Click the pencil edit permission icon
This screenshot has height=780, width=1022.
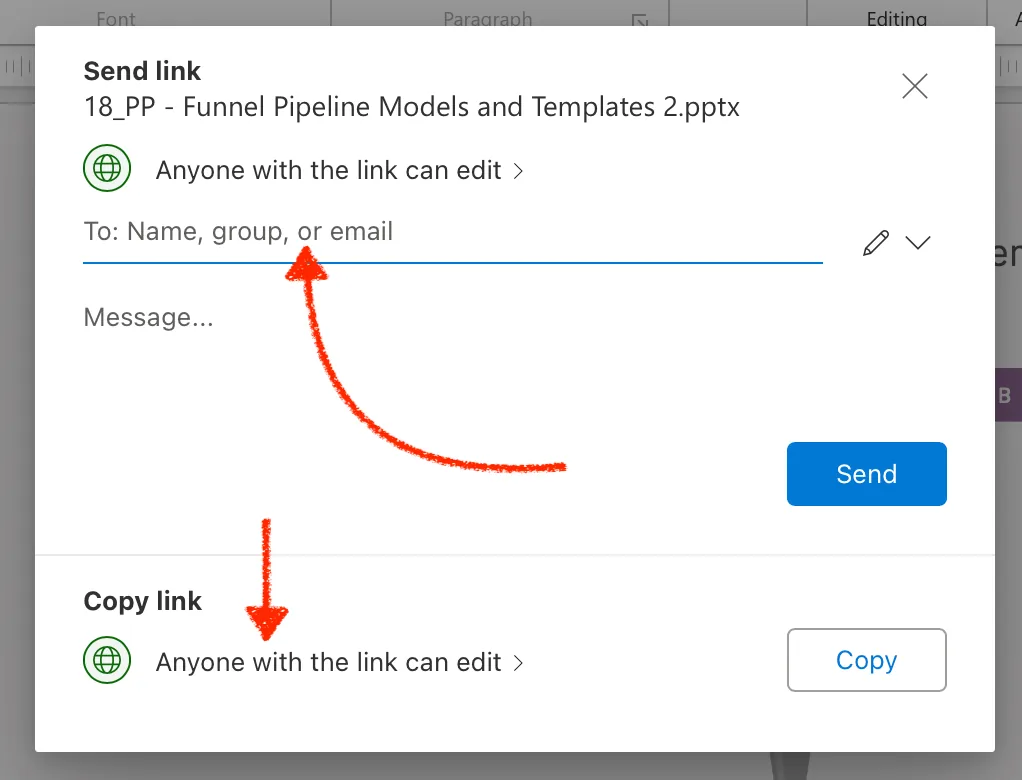(x=875, y=243)
